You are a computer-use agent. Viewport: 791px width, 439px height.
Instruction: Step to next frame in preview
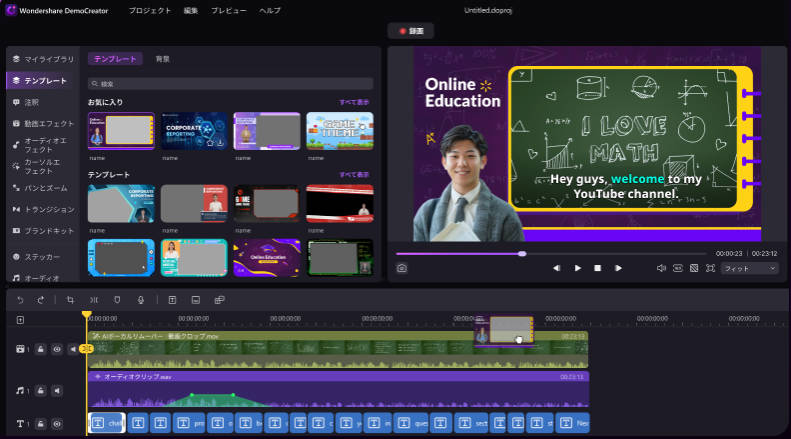618,268
